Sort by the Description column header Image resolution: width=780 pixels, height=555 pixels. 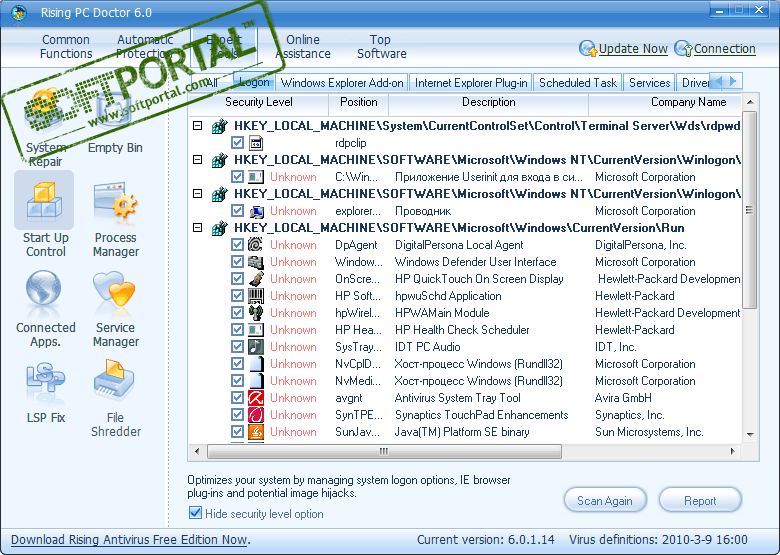[x=488, y=102]
